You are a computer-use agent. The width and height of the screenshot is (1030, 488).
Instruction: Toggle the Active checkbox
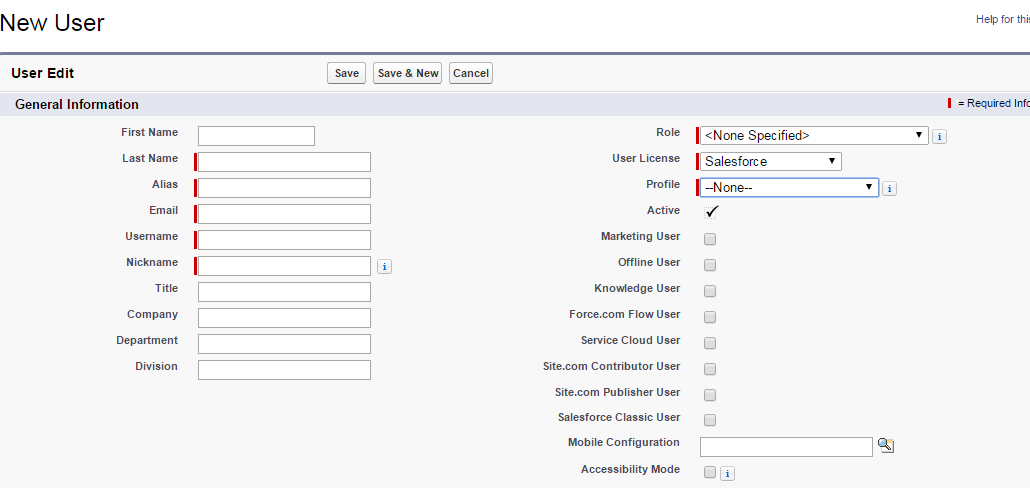(711, 212)
